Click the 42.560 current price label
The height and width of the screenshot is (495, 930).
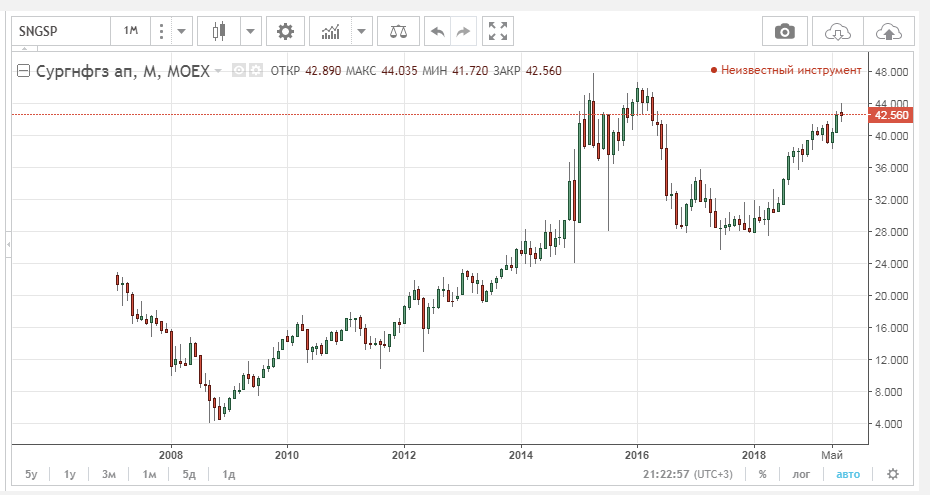891,115
